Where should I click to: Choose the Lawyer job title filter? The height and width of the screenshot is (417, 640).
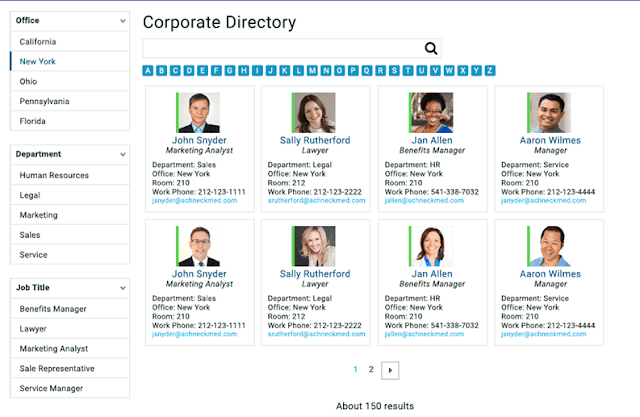click(70, 328)
